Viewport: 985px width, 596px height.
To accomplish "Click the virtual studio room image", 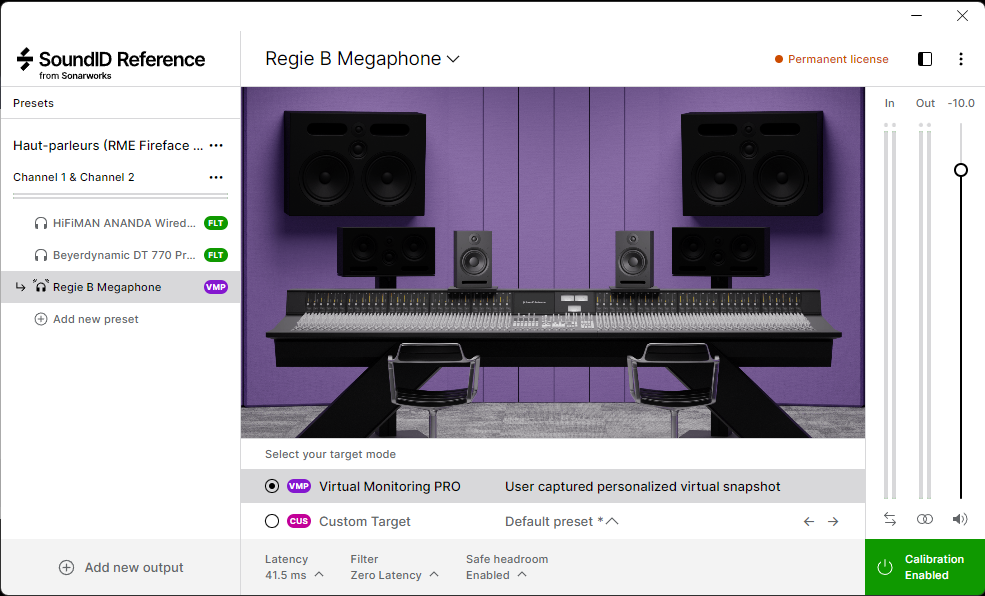I will tap(553, 263).
